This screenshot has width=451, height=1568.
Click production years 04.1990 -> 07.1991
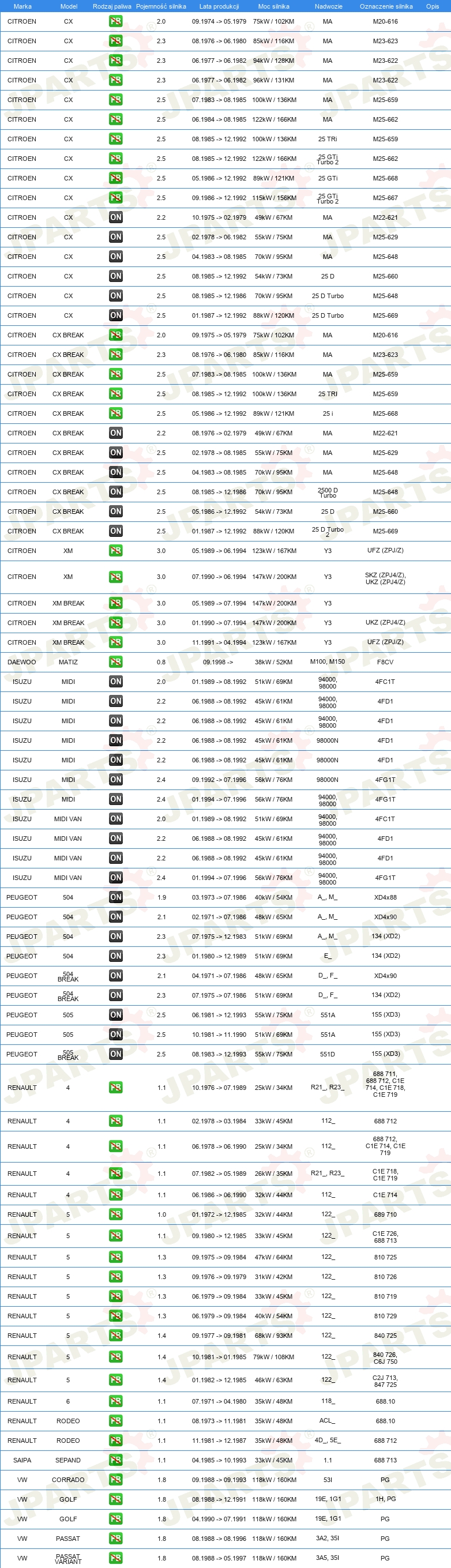point(219,1519)
